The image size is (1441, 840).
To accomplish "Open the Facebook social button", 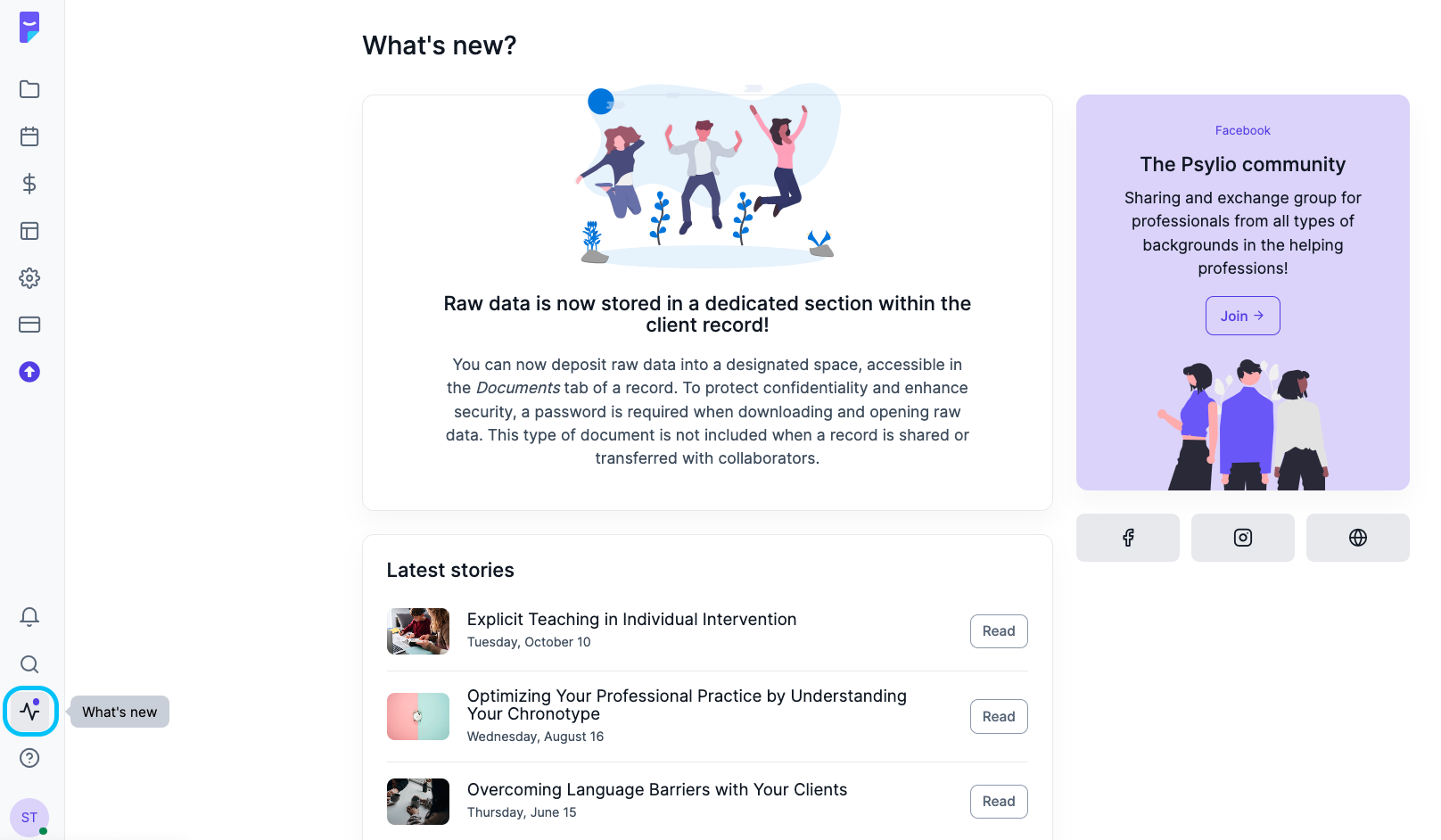I will [1128, 538].
